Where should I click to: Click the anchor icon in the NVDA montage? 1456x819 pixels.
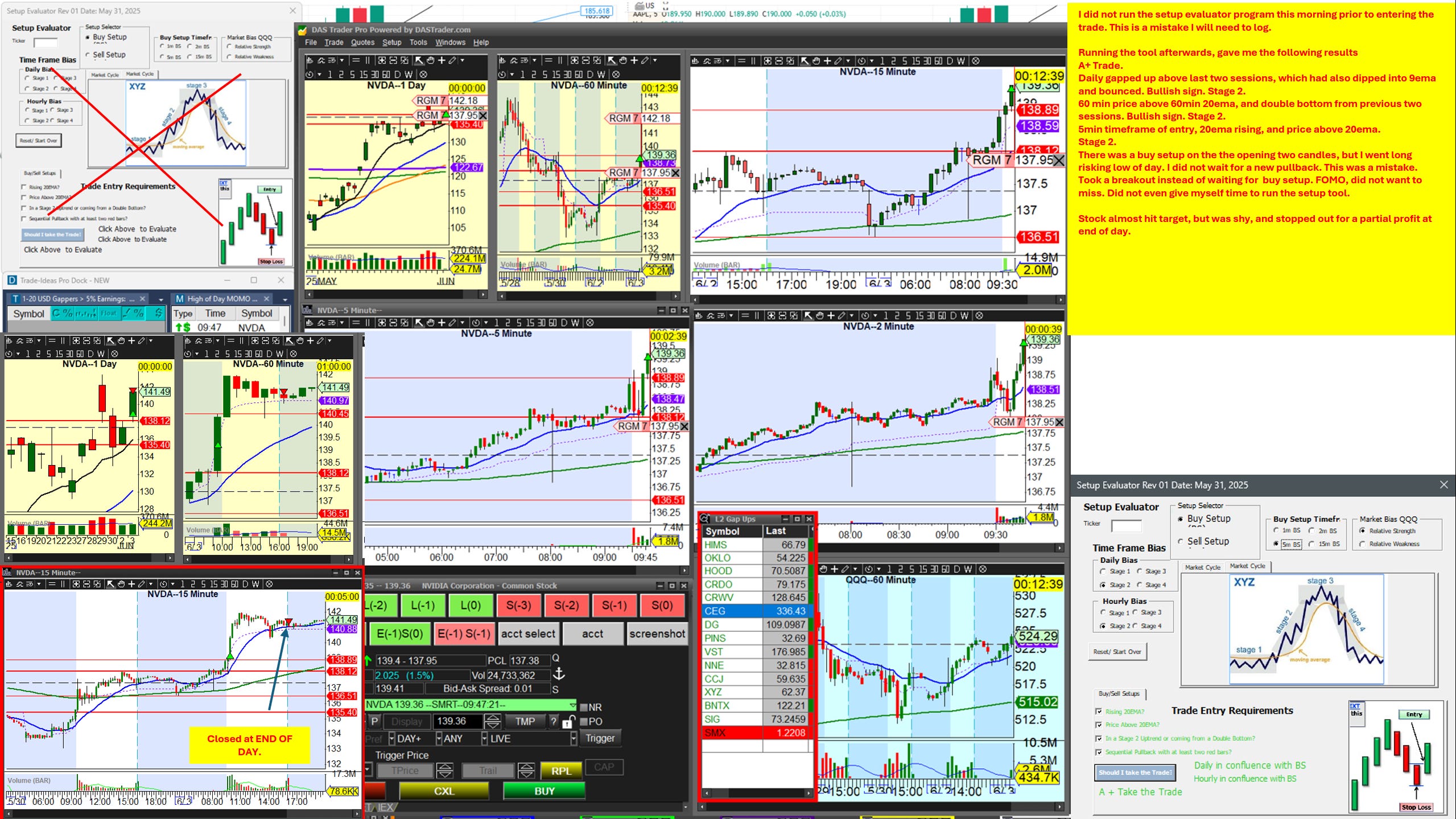click(x=559, y=674)
